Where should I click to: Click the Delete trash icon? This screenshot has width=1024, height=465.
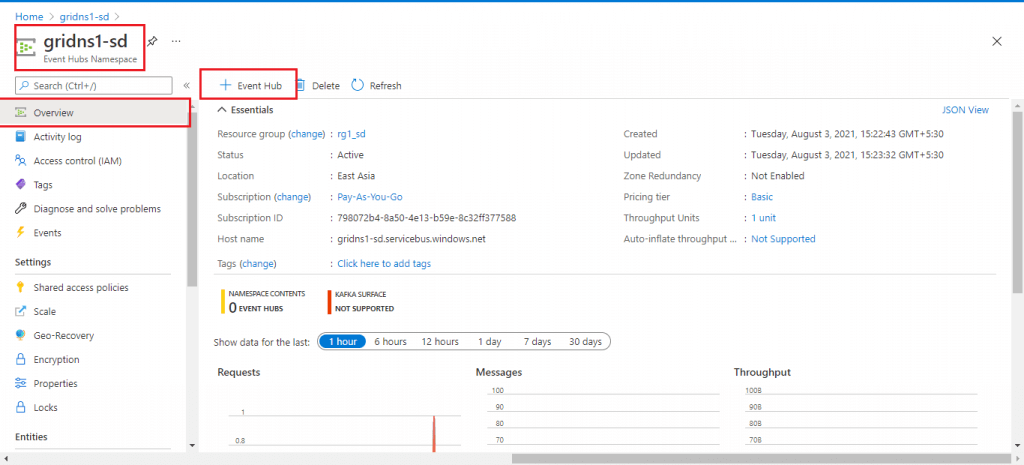pos(300,86)
